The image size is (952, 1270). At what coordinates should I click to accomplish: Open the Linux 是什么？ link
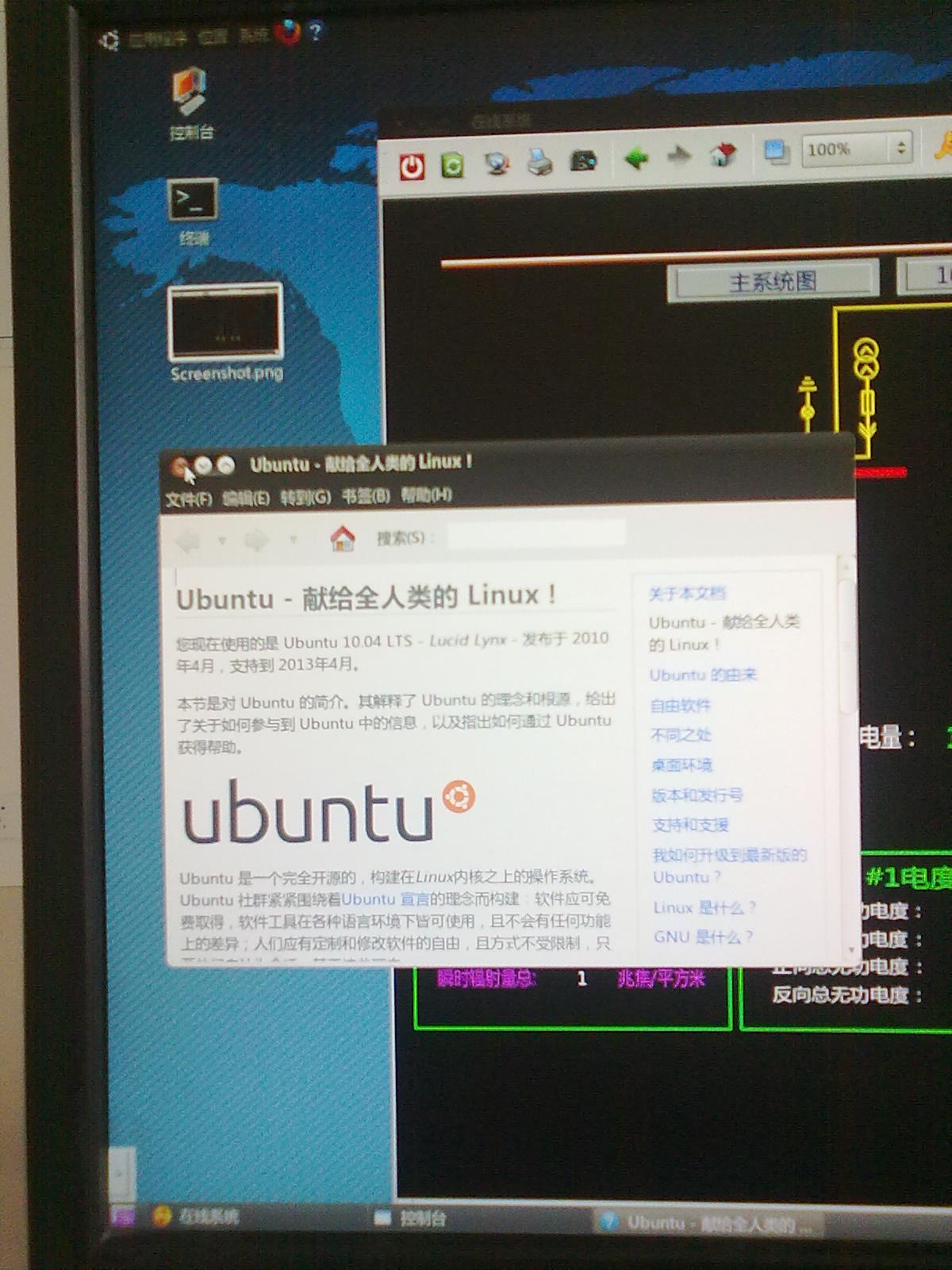pyautogui.click(x=704, y=908)
